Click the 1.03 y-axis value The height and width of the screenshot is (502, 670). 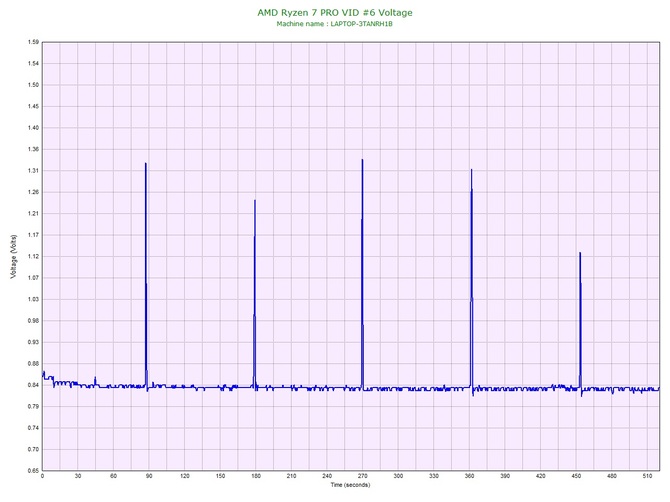click(x=33, y=299)
